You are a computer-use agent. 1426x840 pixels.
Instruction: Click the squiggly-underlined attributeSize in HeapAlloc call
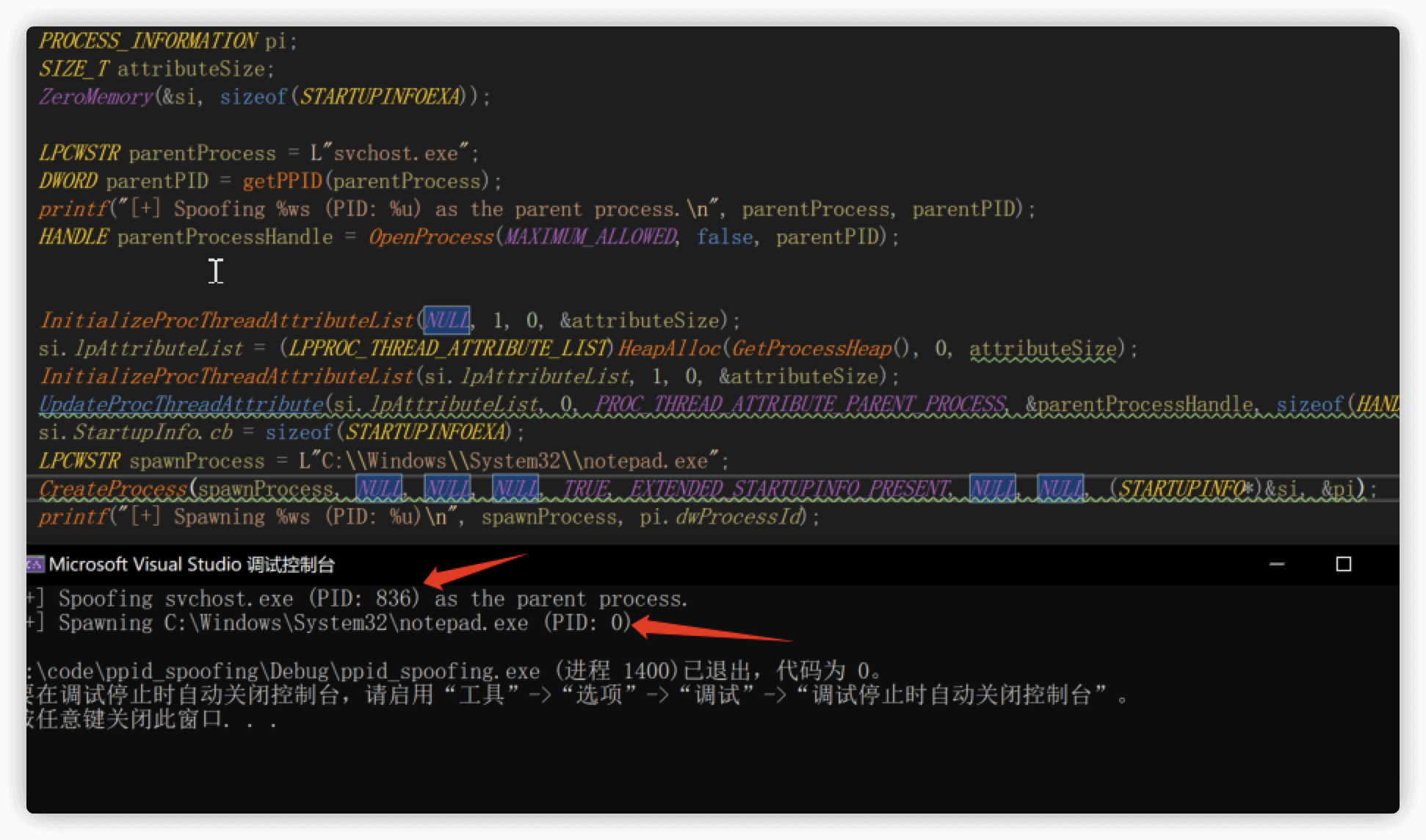click(1043, 348)
